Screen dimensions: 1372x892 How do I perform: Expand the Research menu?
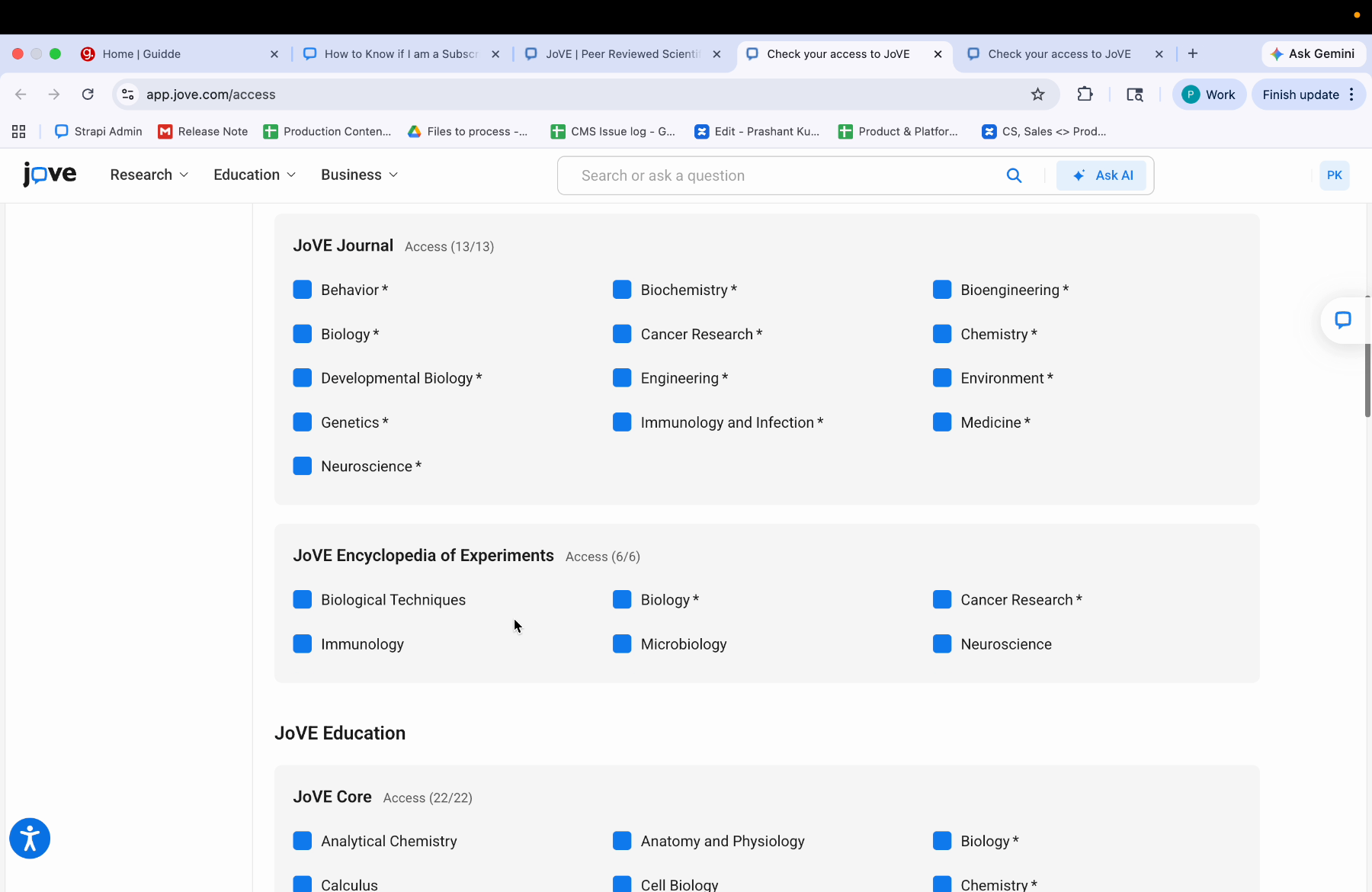pyautogui.click(x=149, y=175)
